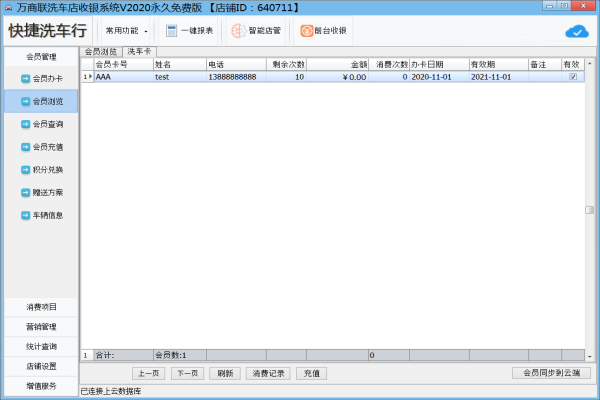Click the 会员数:1 summary cell

click(180, 355)
